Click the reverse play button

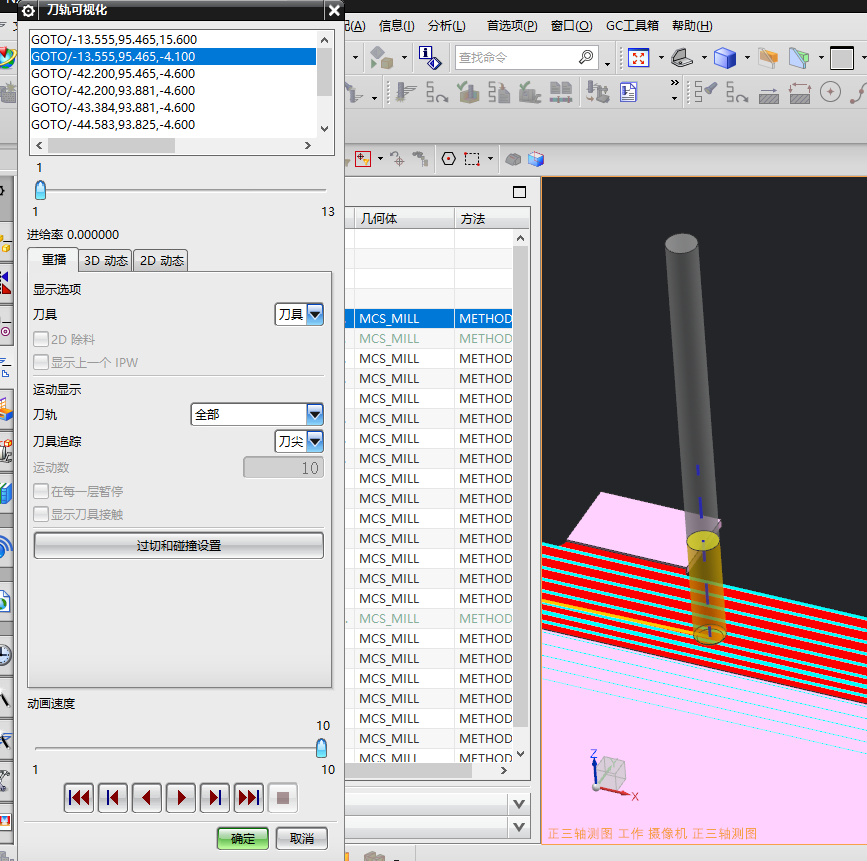click(x=147, y=797)
